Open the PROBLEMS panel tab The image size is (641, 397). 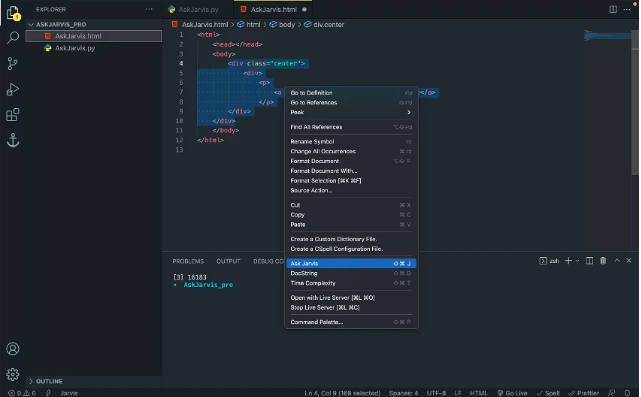[x=188, y=261]
